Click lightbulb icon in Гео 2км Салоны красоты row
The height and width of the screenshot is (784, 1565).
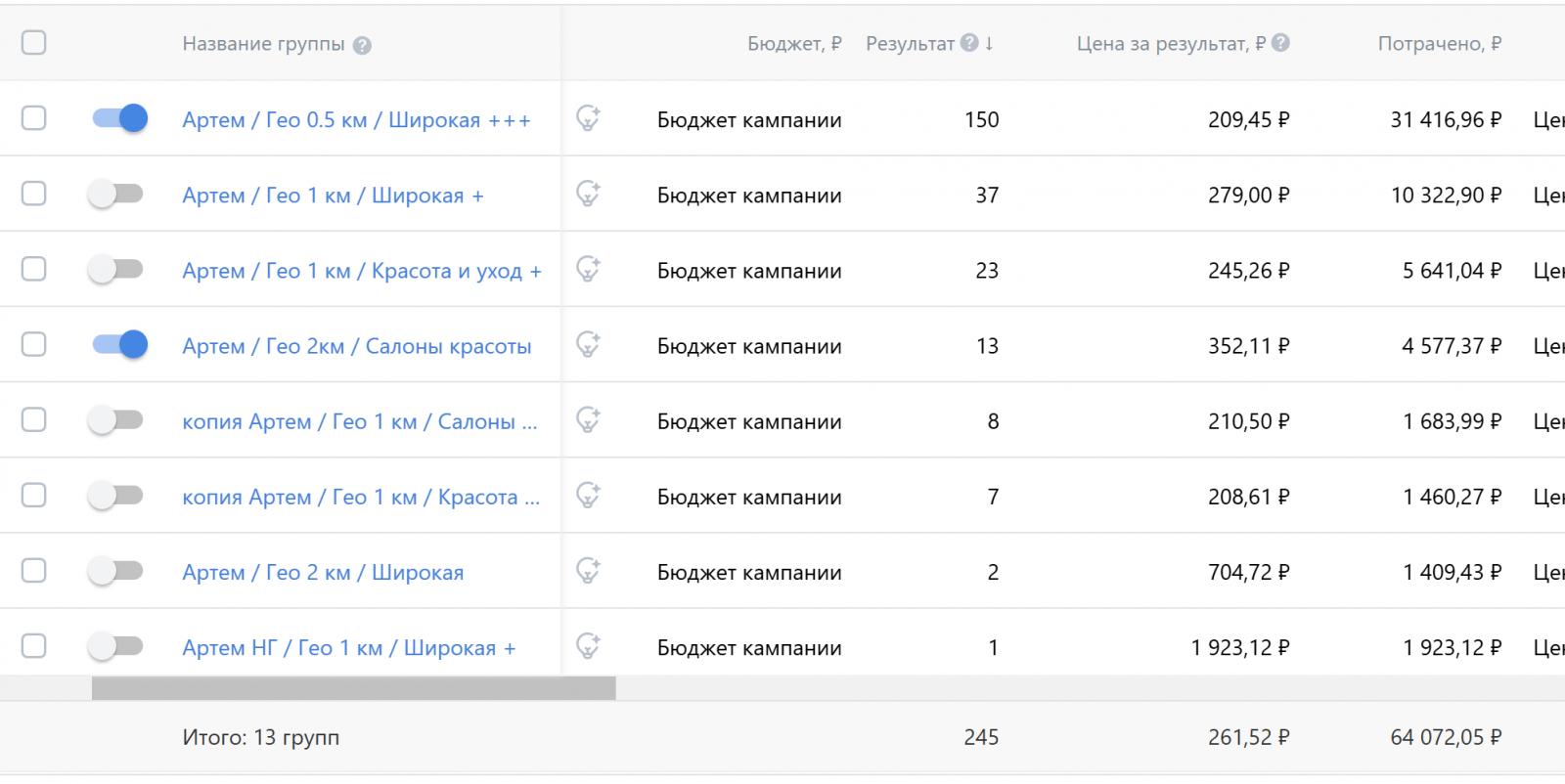tap(588, 344)
